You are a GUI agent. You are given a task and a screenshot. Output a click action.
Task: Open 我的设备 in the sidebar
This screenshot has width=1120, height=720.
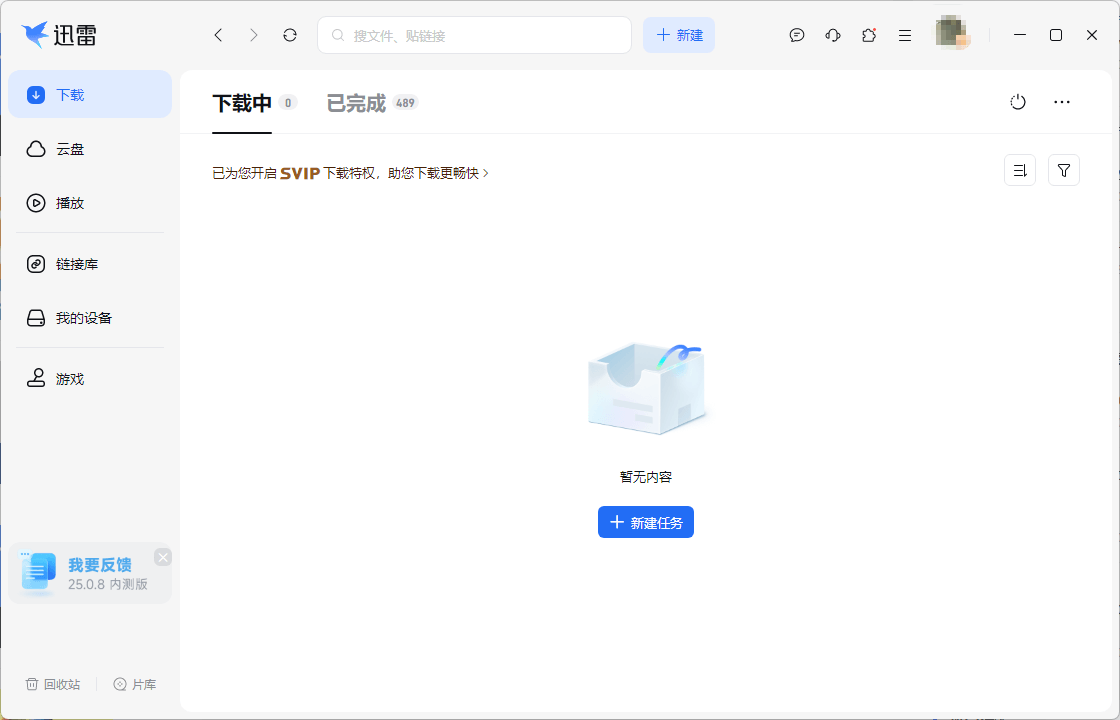90,318
